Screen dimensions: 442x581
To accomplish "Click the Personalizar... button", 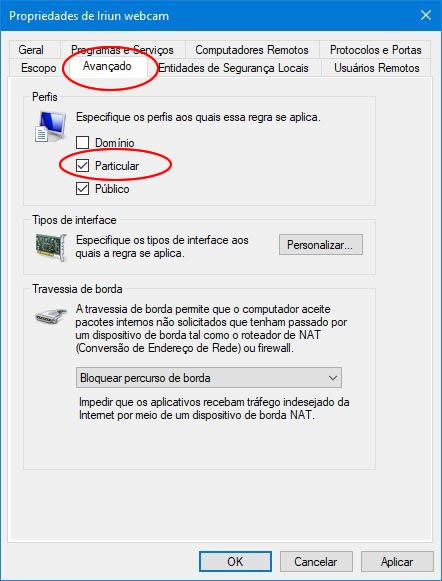I will coord(321,245).
